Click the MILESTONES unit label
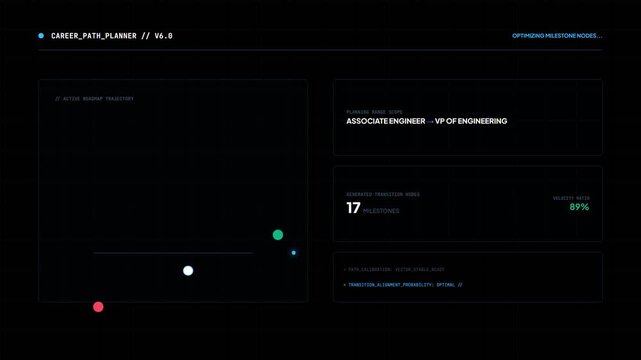The height and width of the screenshot is (360, 641). (x=381, y=211)
